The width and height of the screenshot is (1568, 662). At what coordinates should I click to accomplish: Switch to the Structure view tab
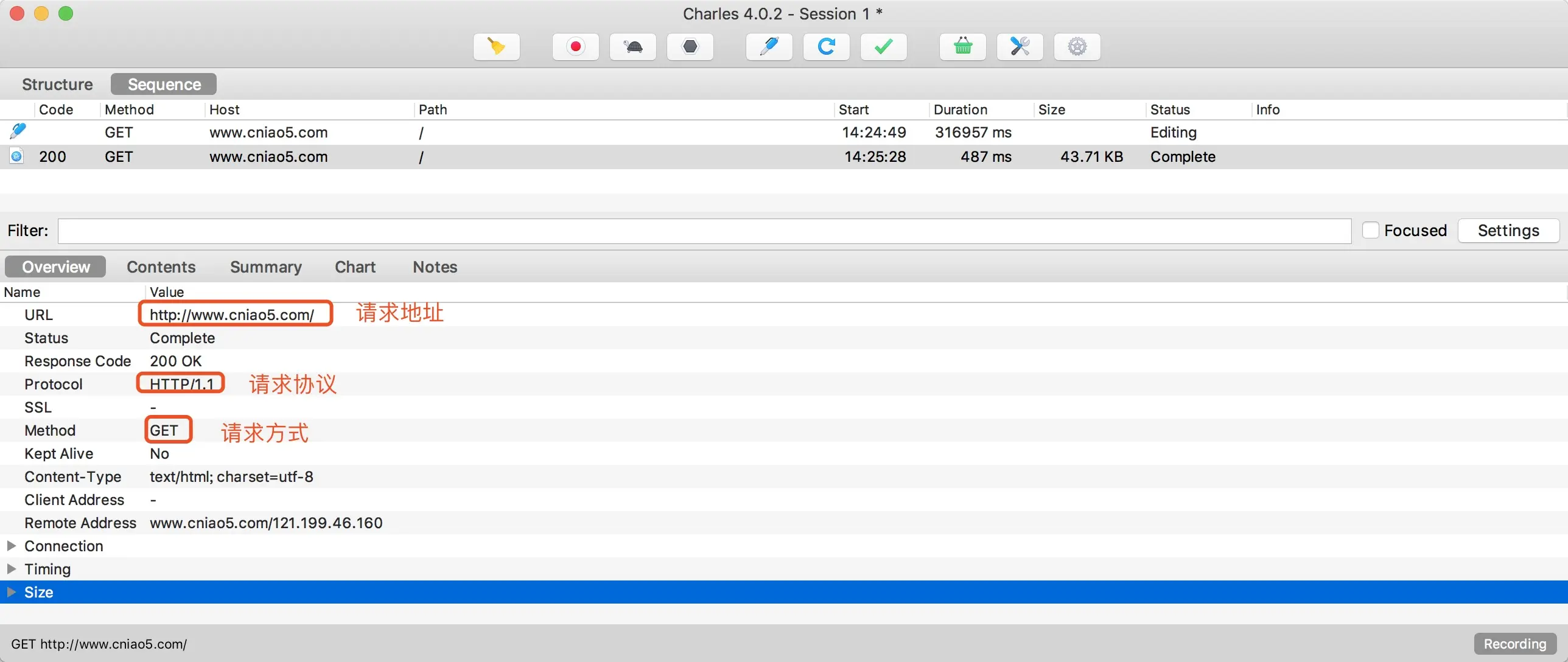tap(57, 85)
